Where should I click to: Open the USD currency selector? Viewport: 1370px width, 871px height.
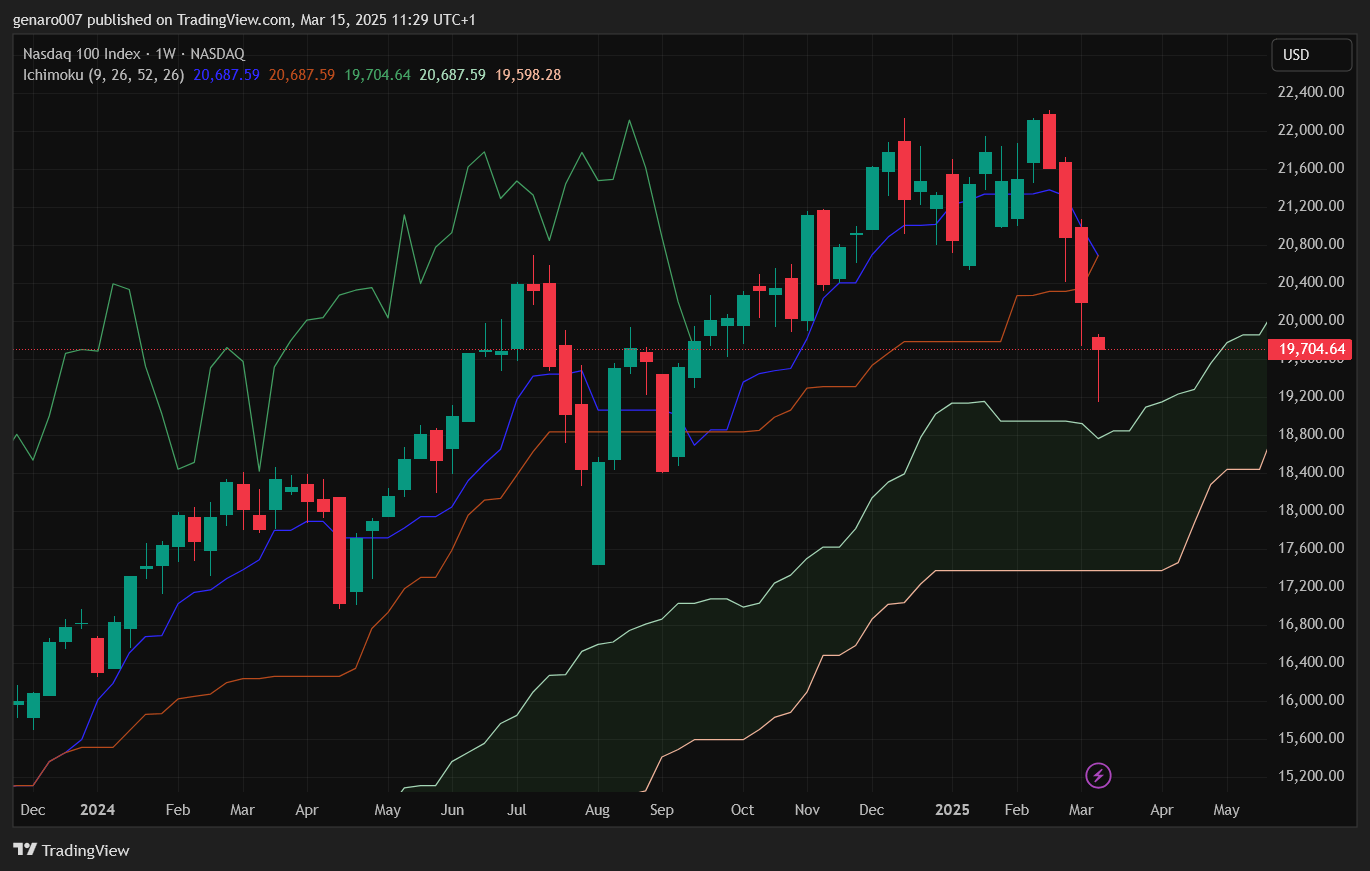[x=1311, y=55]
